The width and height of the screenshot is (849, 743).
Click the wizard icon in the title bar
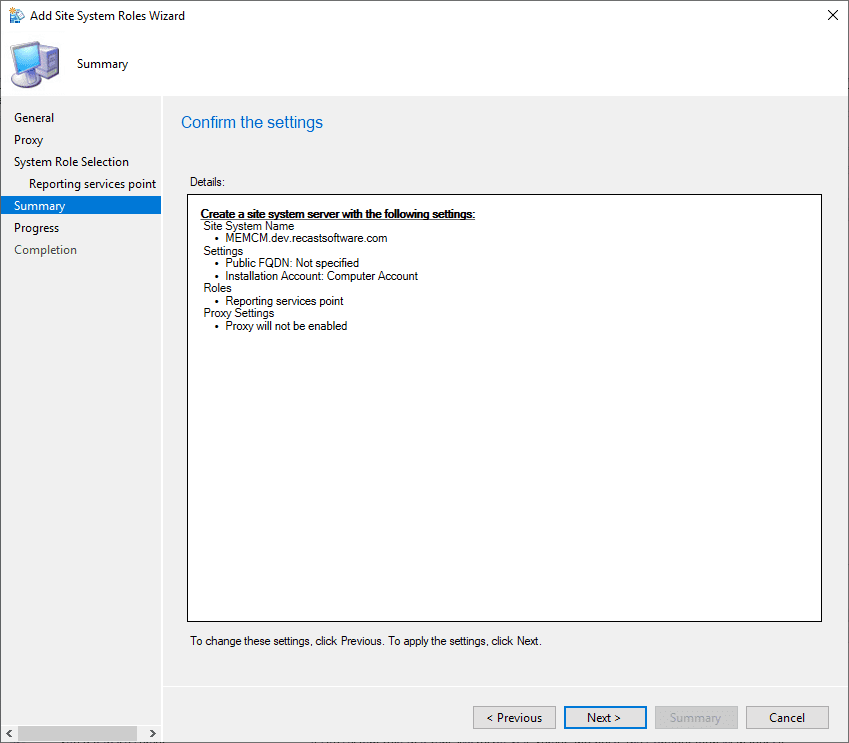pyautogui.click(x=17, y=16)
